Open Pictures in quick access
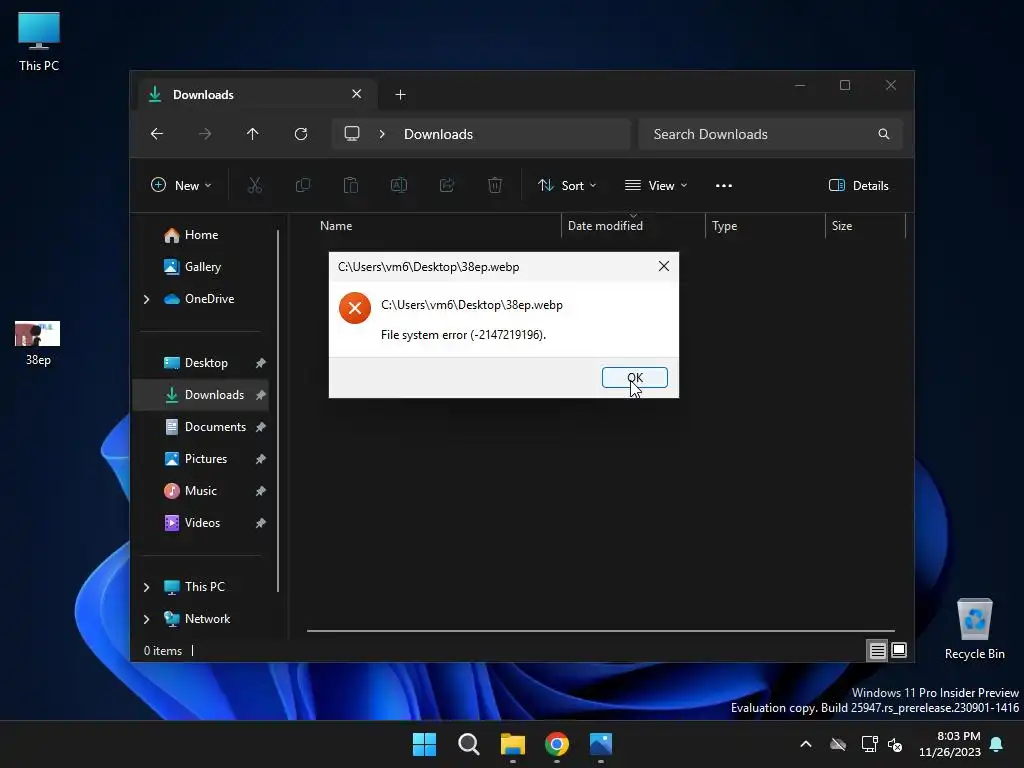Viewport: 1024px width, 768px height. pos(206,459)
